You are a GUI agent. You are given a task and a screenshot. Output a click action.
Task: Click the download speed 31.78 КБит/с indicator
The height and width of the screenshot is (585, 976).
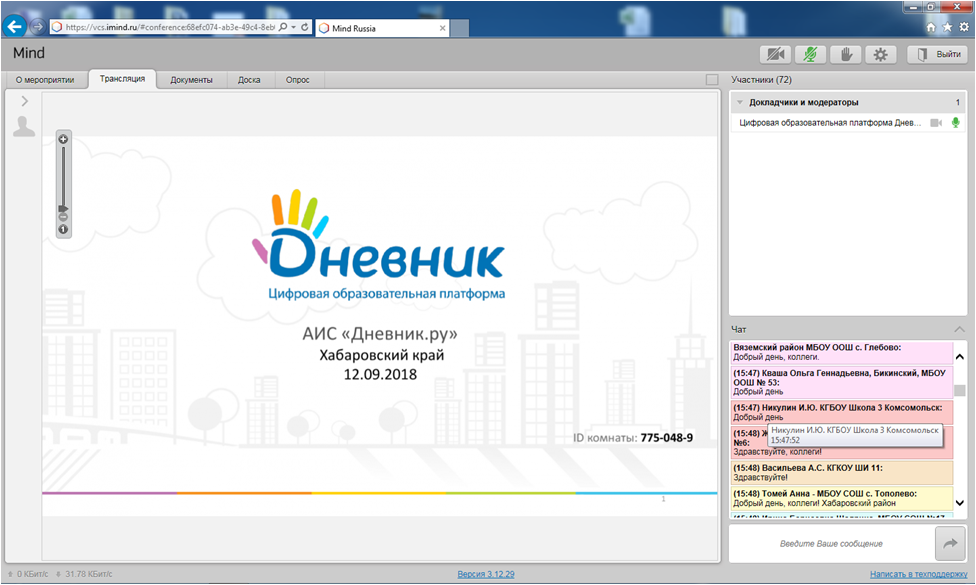click(84, 574)
